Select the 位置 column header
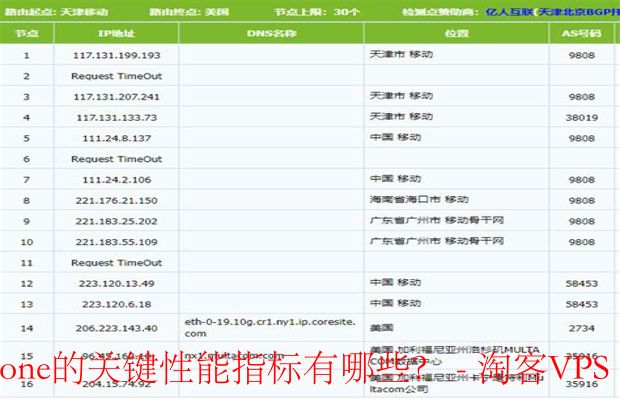The height and width of the screenshot is (400, 620). (x=456, y=33)
